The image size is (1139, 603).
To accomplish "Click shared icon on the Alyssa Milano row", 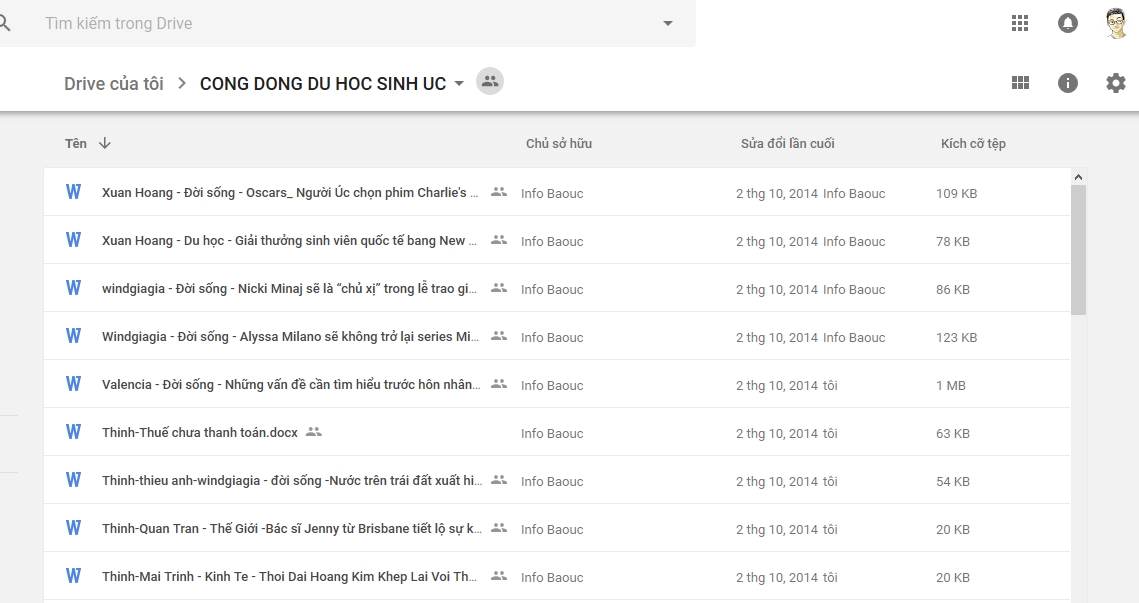I will [x=499, y=336].
